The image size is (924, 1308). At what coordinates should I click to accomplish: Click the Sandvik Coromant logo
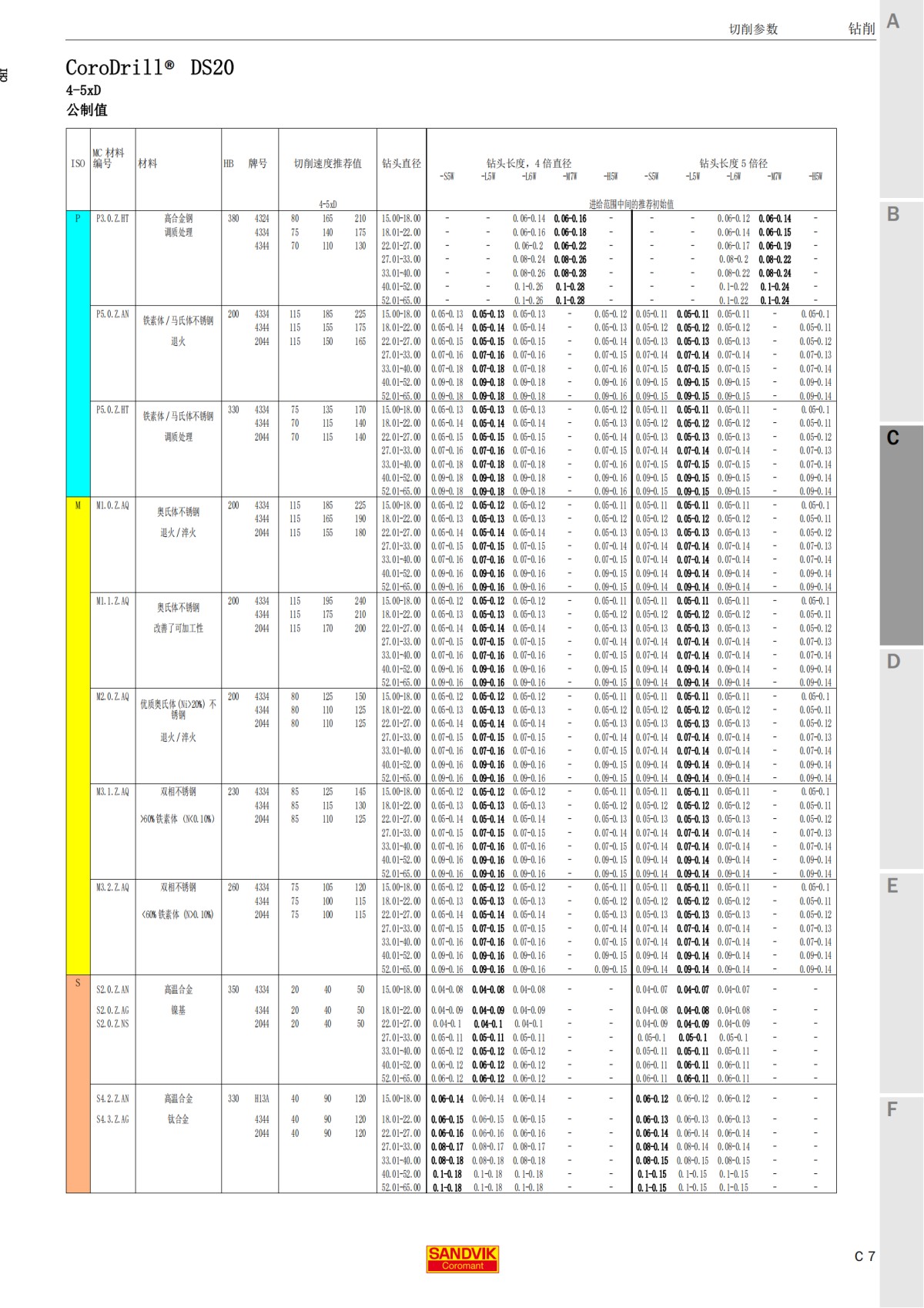[463, 1259]
